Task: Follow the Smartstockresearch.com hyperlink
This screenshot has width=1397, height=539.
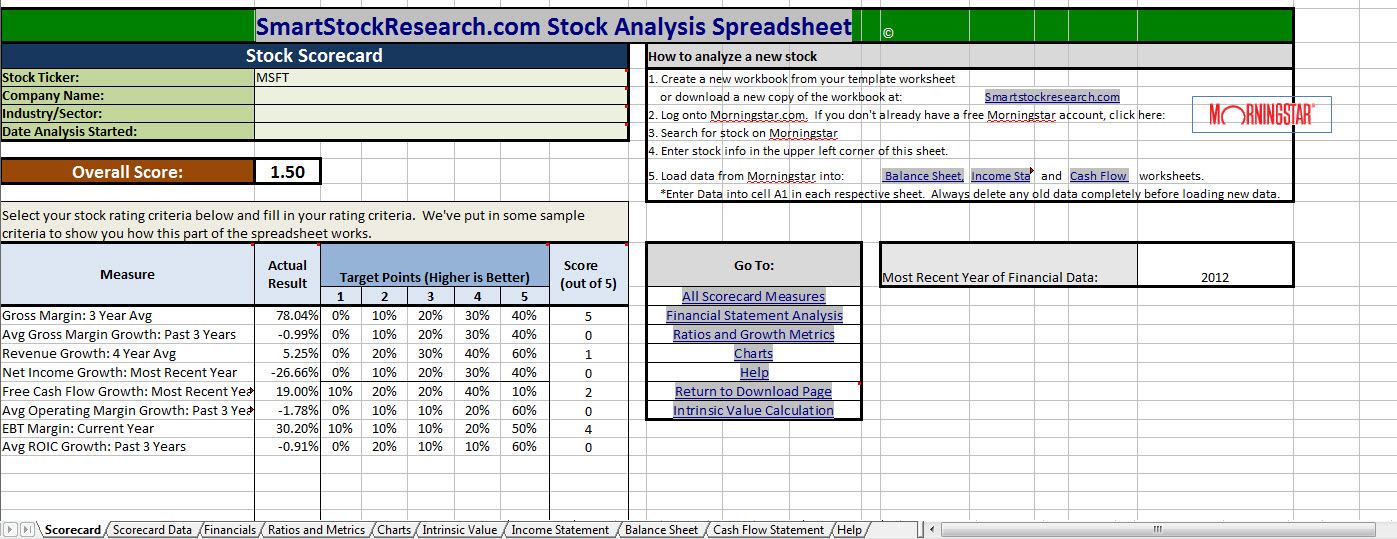Action: point(1052,97)
